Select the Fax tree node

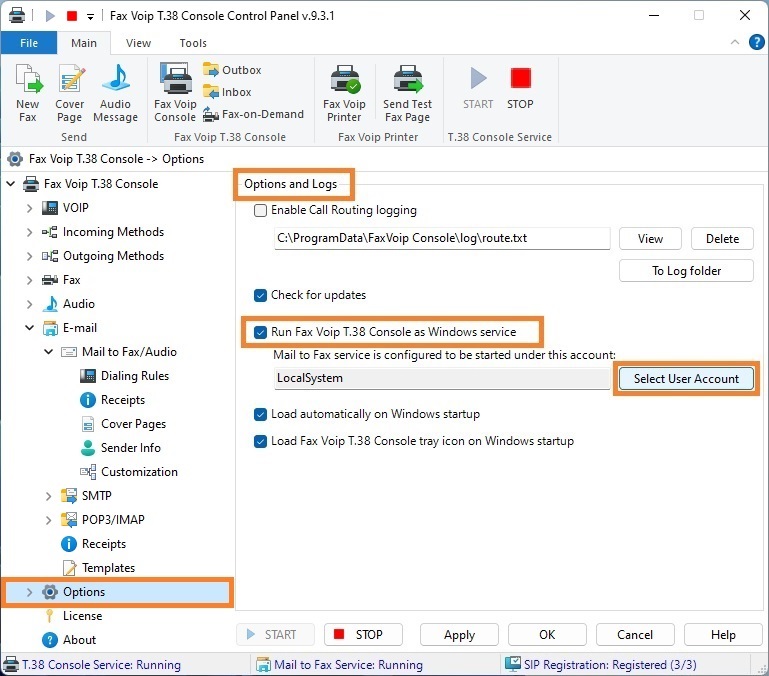click(x=72, y=280)
